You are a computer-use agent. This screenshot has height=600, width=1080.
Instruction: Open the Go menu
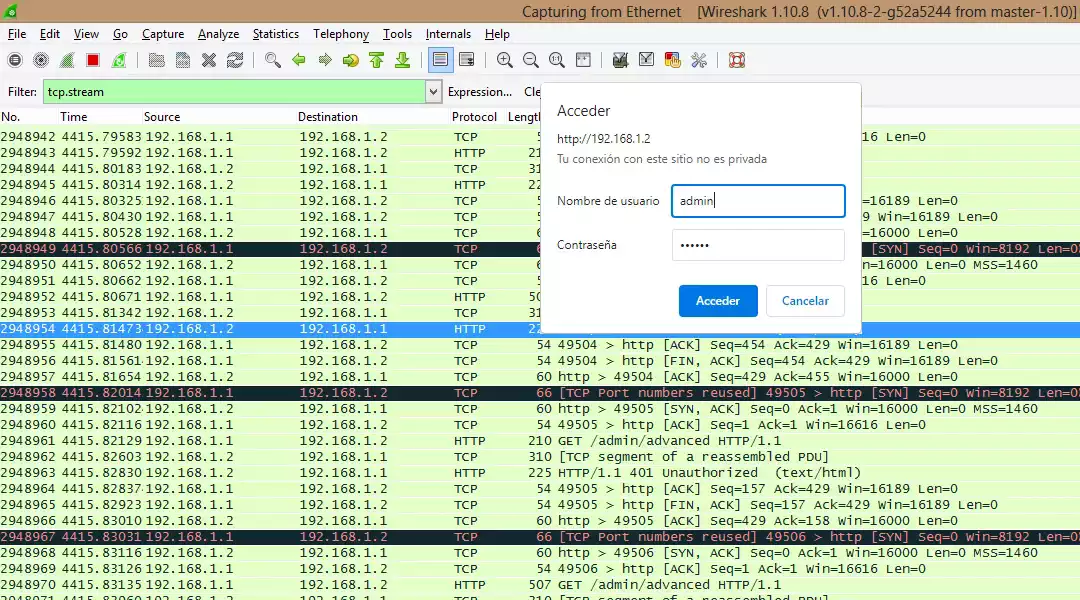[121, 34]
